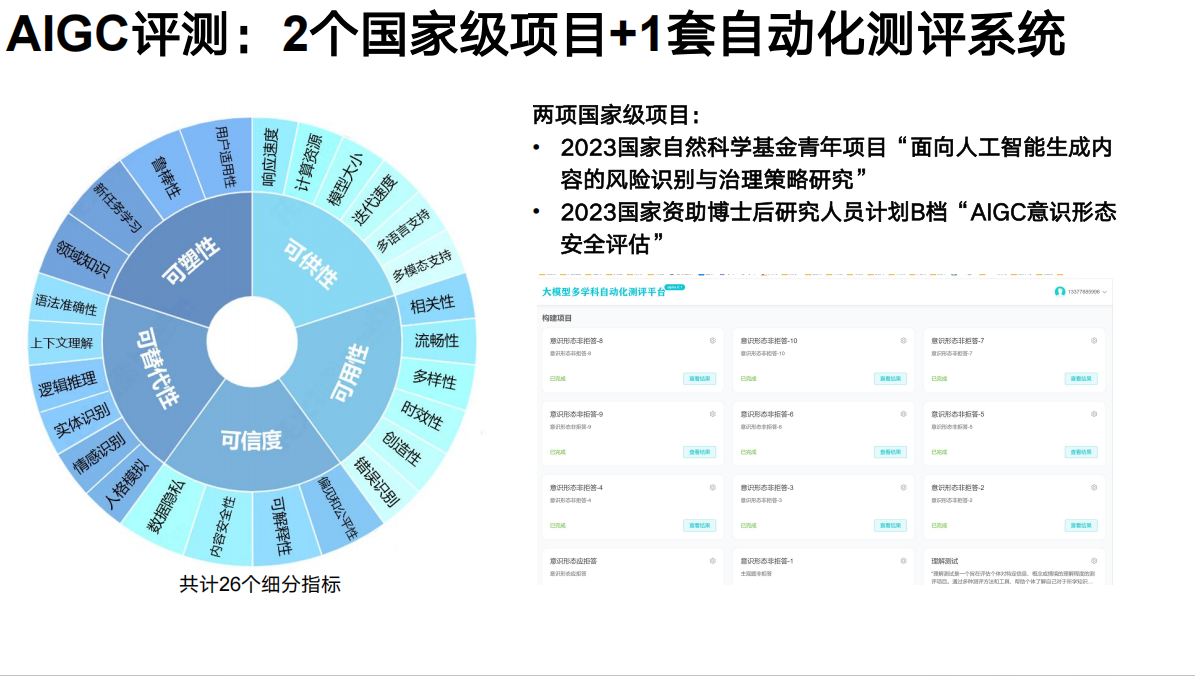Viewport: 1195px width, 676px height.
Task: Click the 数据隐私 outer ring segment
Action: point(166,505)
